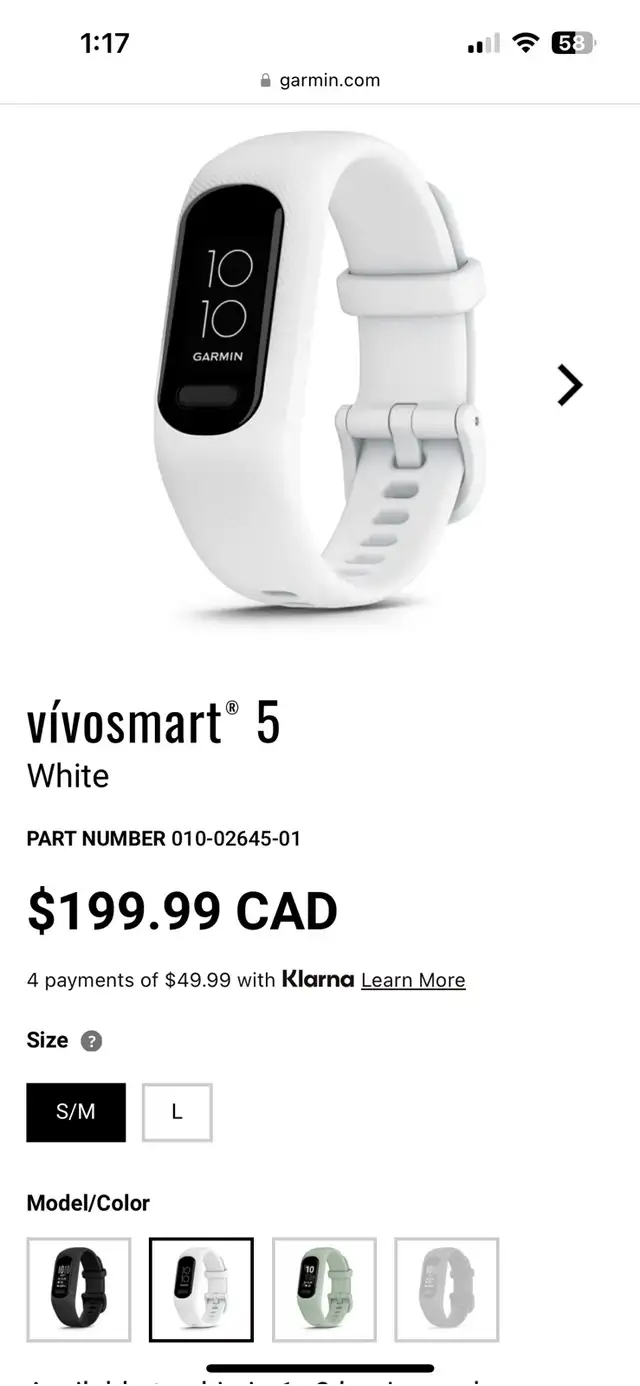Open the size help question mark icon

pyautogui.click(x=91, y=1041)
